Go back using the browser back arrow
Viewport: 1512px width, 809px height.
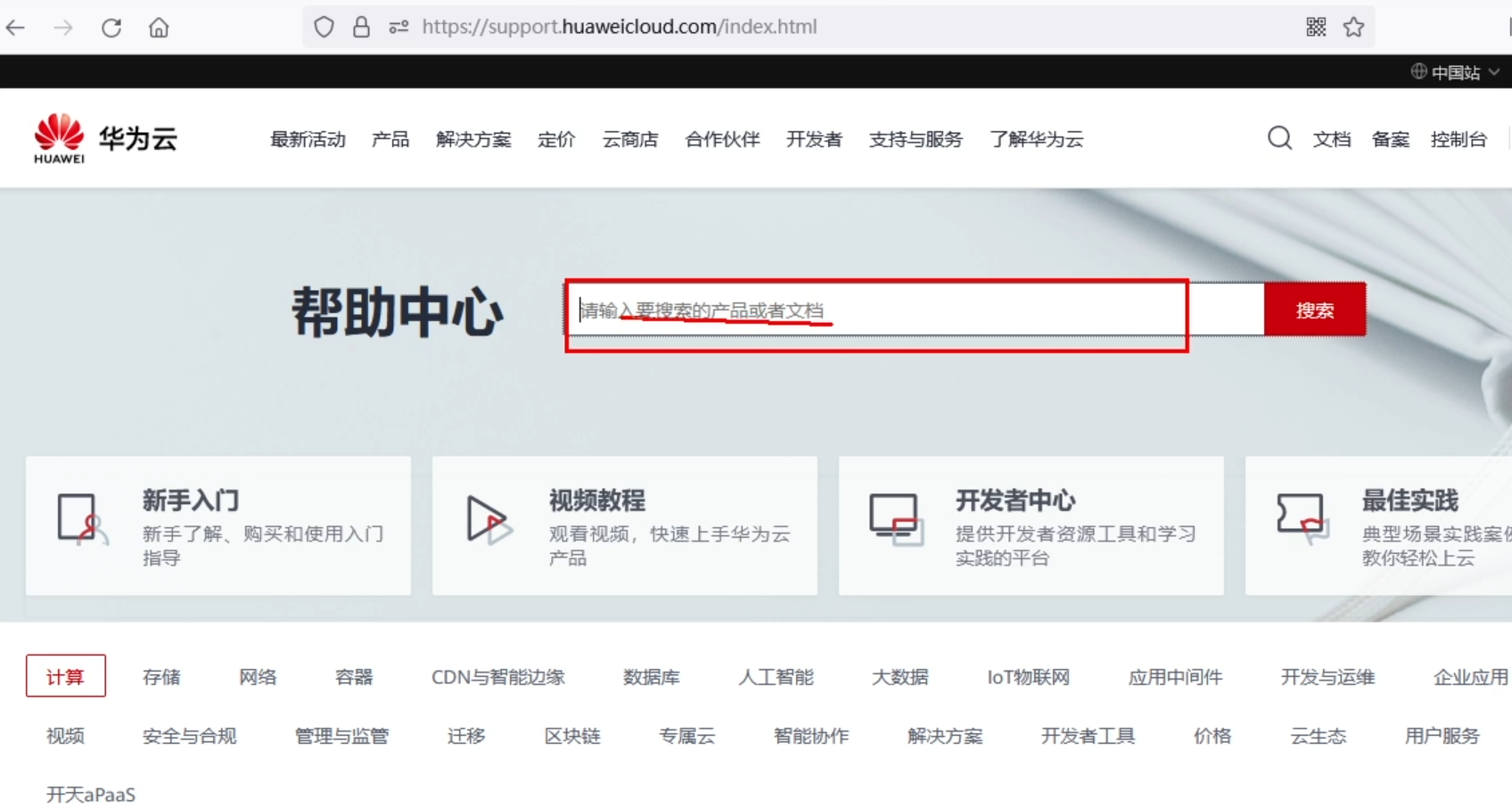pyautogui.click(x=15, y=28)
